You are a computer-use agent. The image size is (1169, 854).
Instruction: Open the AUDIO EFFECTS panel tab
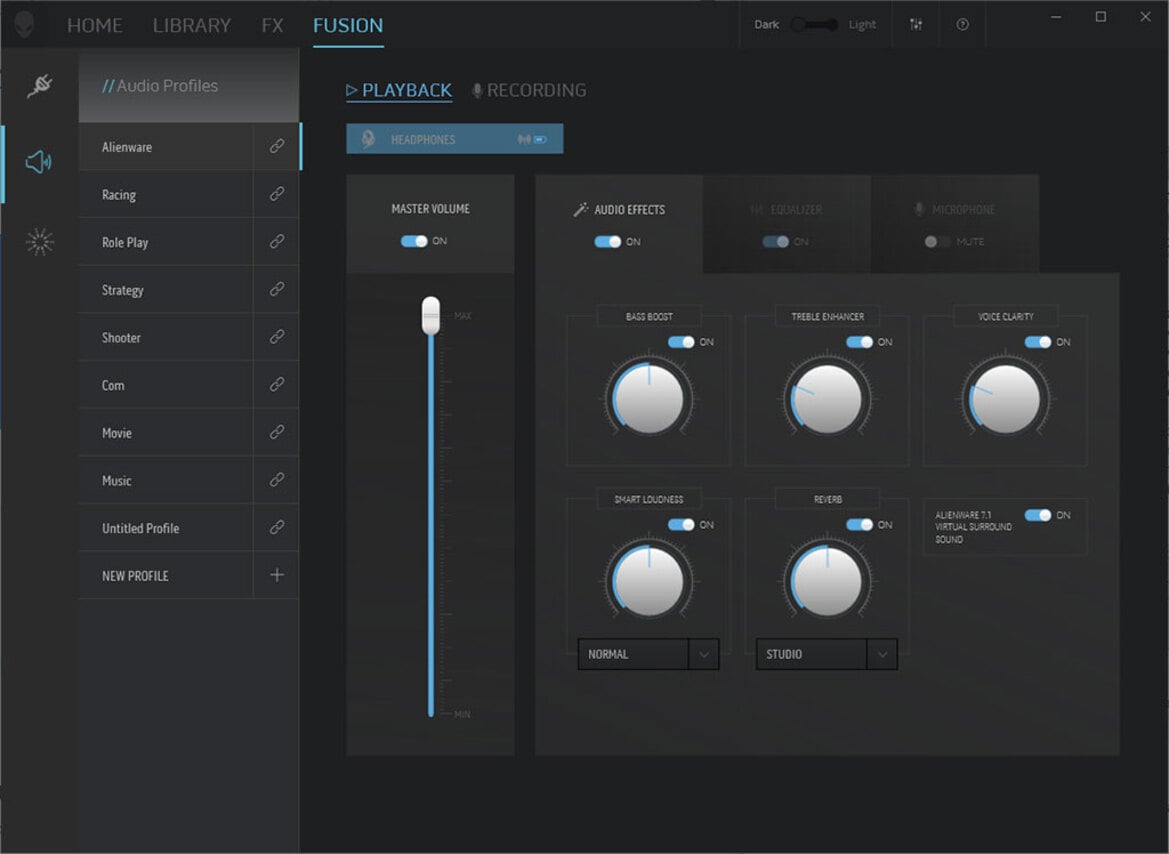pos(619,223)
